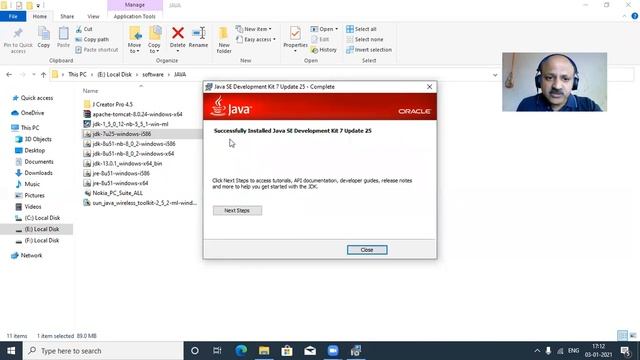The width and height of the screenshot is (640, 360).
Task: Open (F:) Local Disk in sidebar
Action: pyautogui.click(x=37, y=240)
